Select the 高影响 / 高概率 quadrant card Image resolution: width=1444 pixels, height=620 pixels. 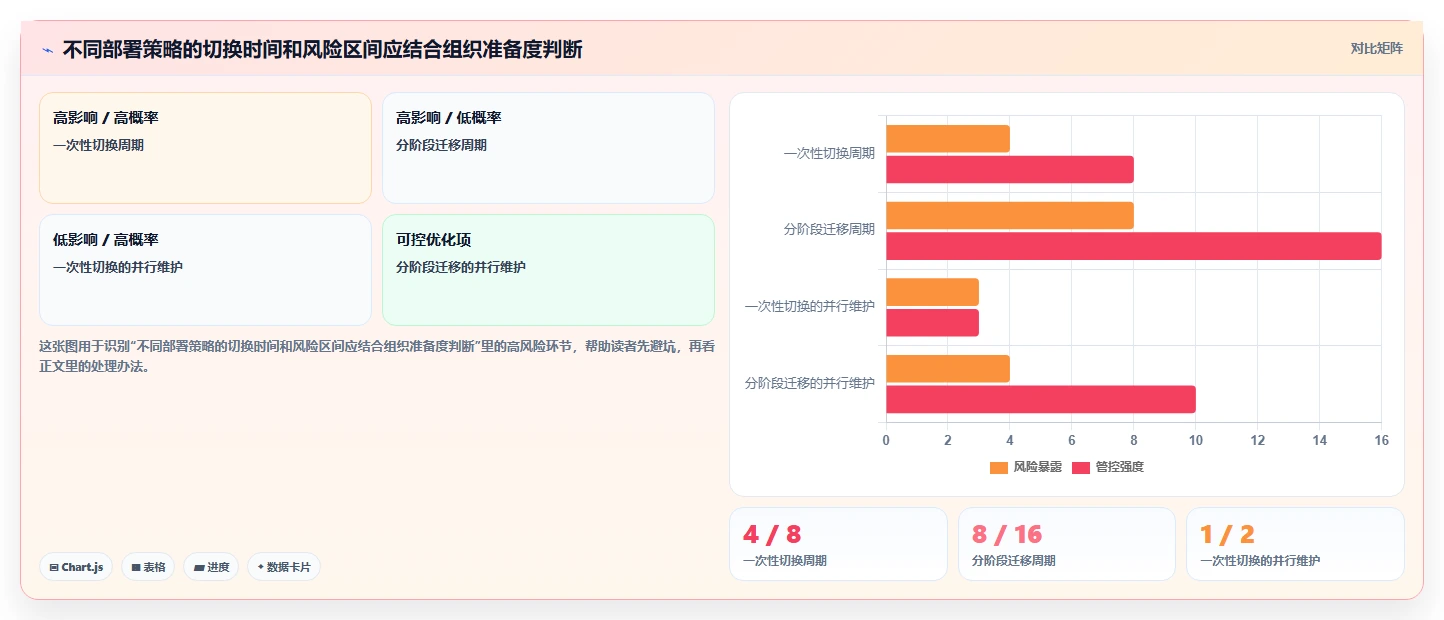[205, 148]
